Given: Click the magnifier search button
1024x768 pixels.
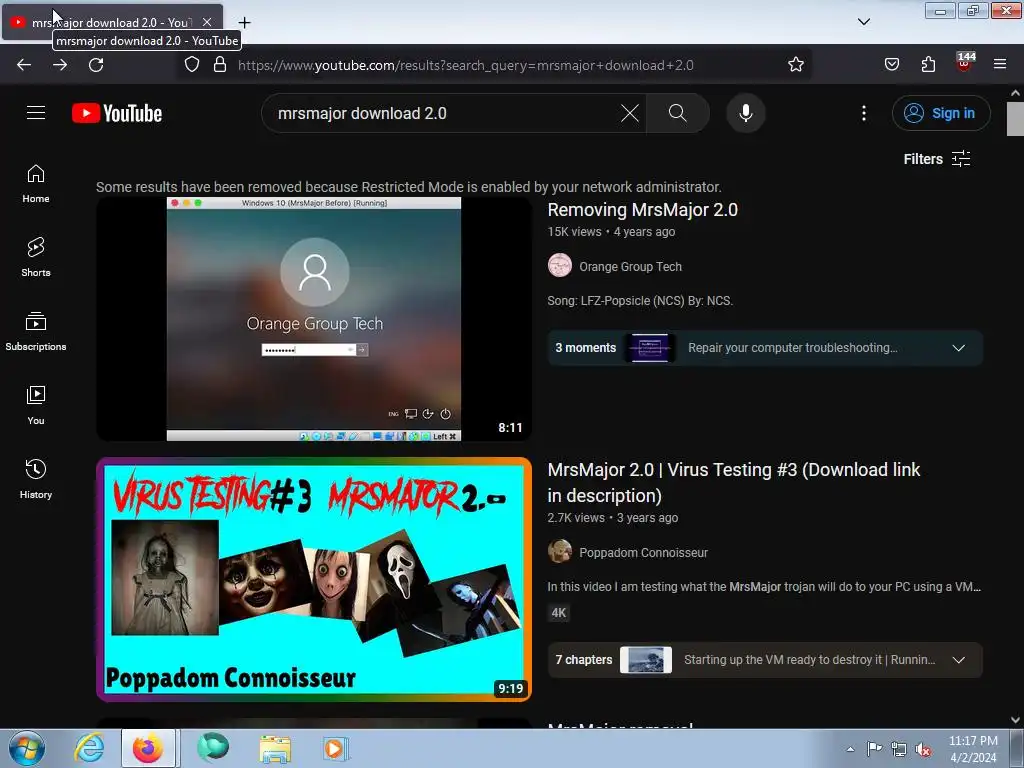Looking at the screenshot, I should tap(677, 113).
